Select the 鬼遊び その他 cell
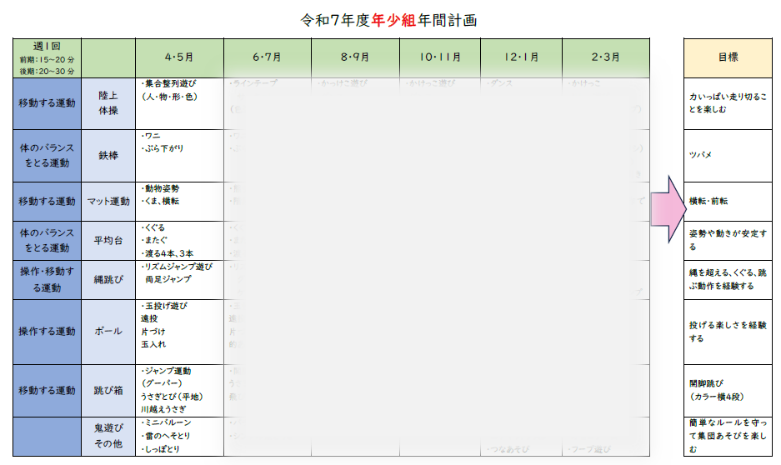 tap(108, 435)
